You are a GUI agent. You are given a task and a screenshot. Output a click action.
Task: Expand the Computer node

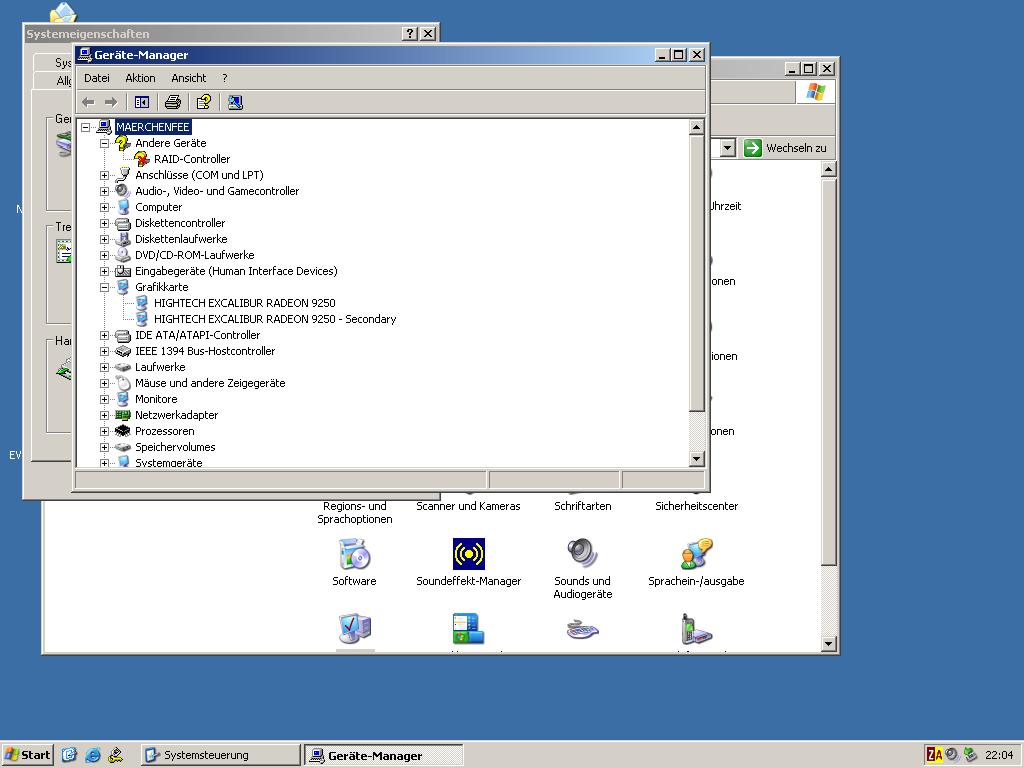pyautogui.click(x=104, y=207)
